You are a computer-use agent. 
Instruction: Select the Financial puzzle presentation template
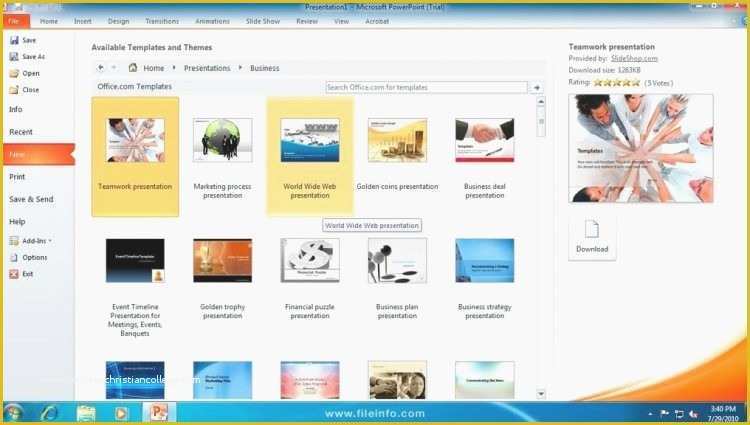310,280
